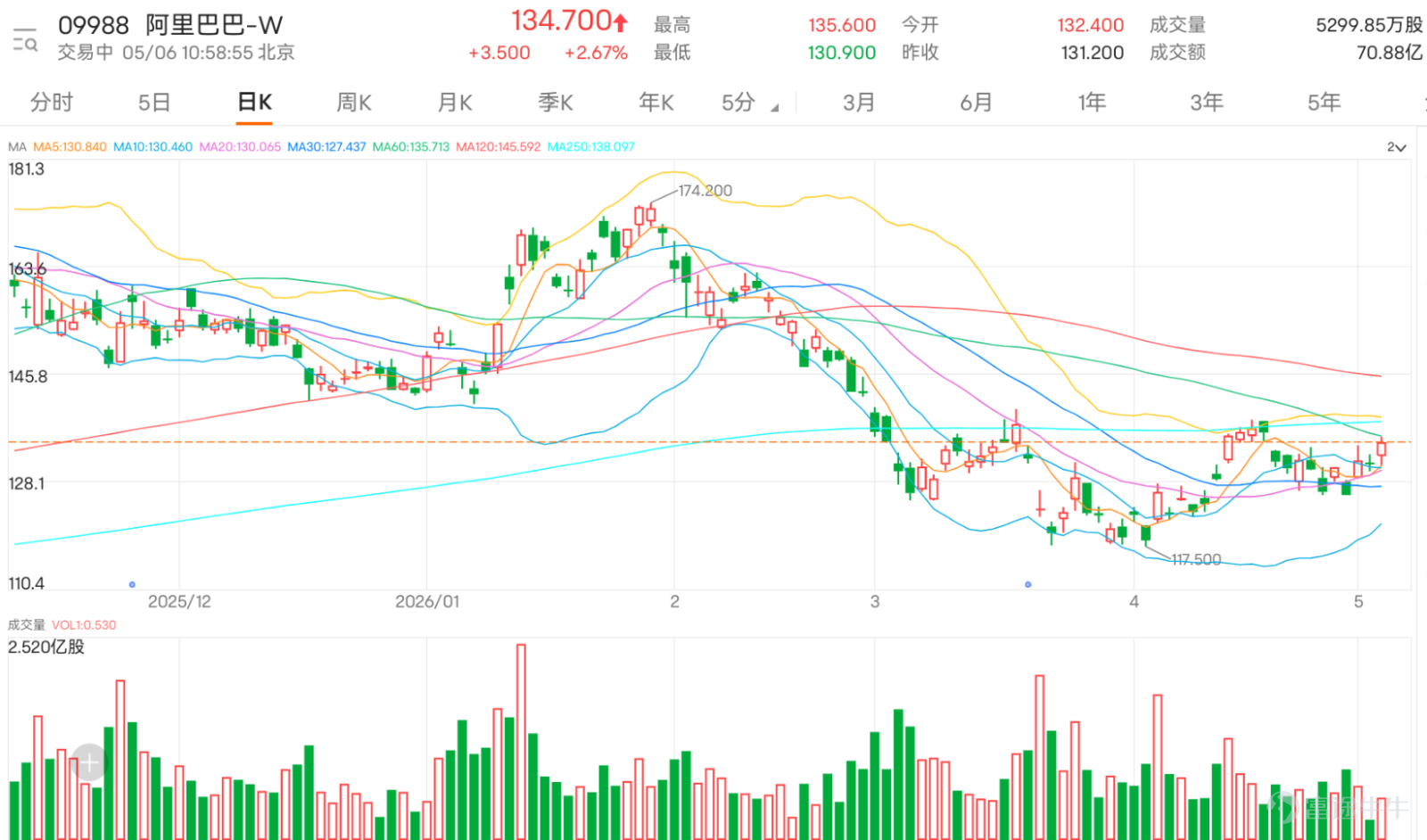
Task: Click the day low value 130.900
Action: [842, 53]
